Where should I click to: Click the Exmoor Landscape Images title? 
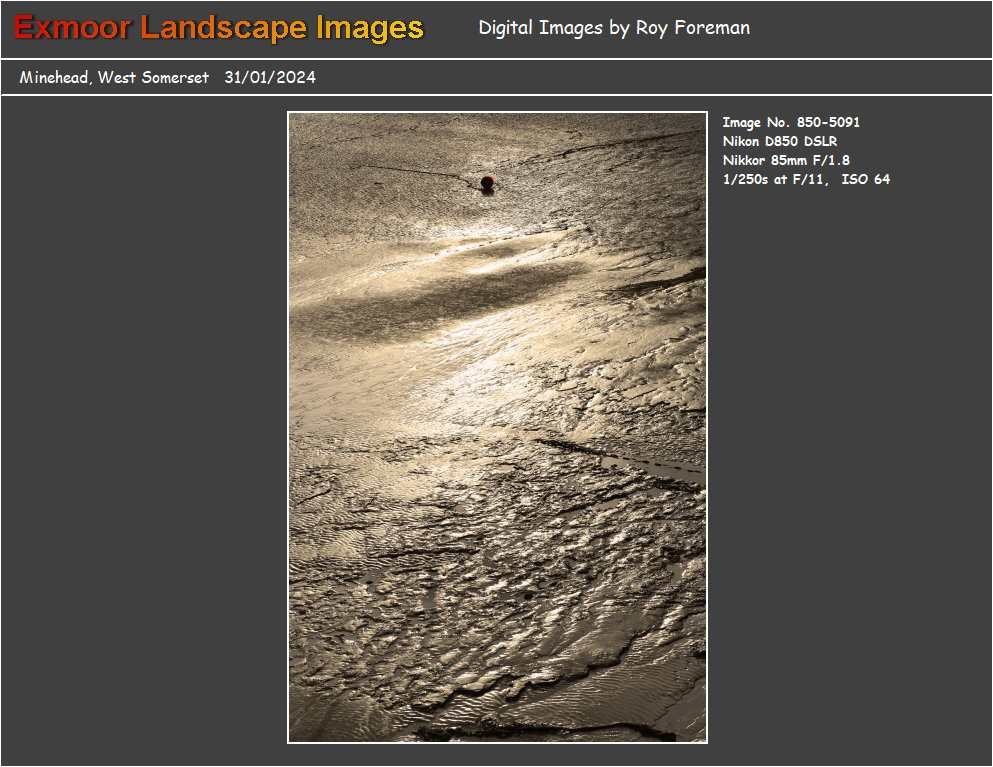(219, 28)
